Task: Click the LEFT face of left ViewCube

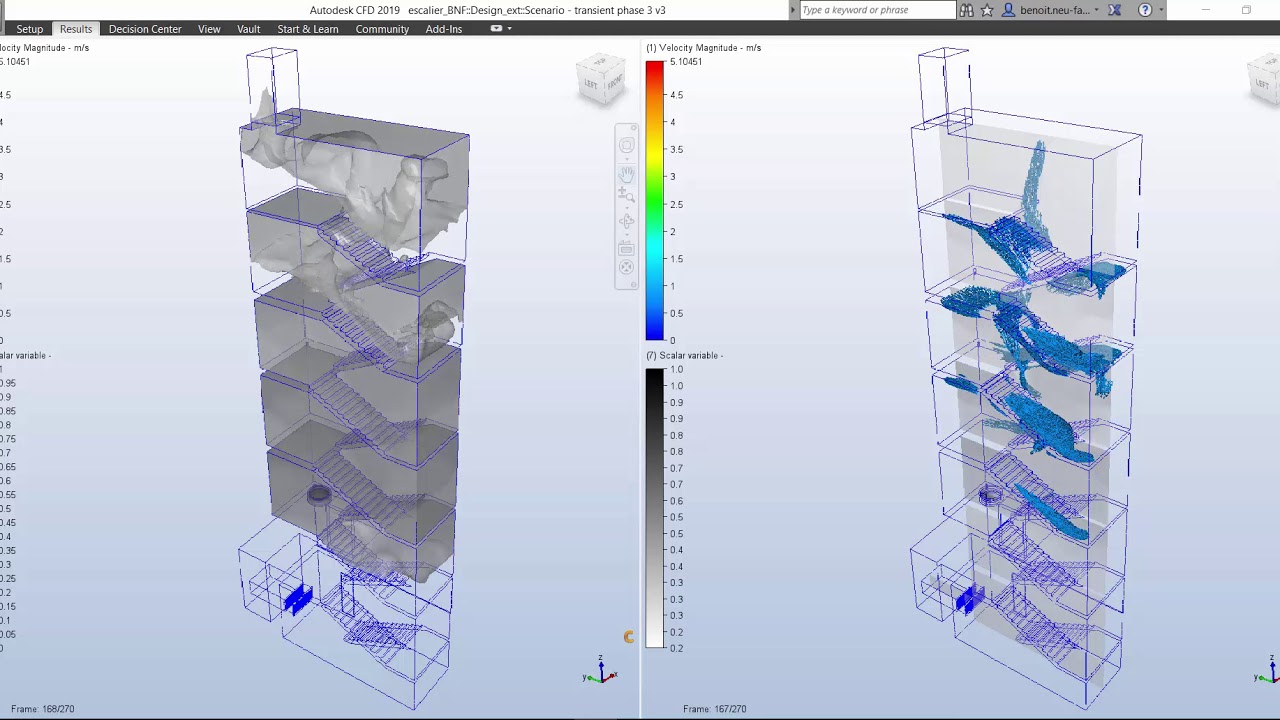Action: coord(590,85)
